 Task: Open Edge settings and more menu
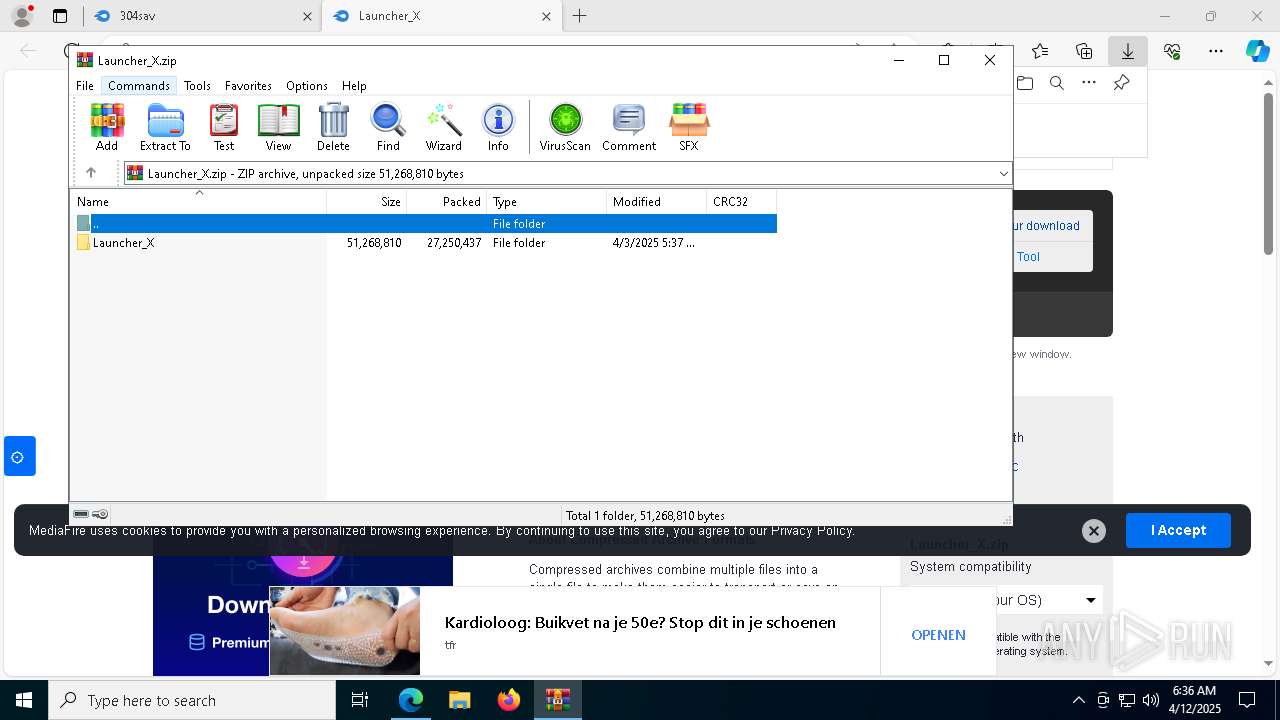1216,51
